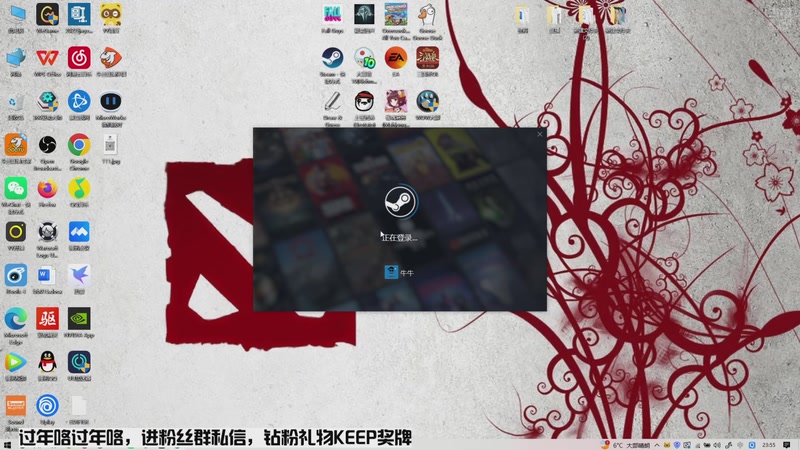Open the weather widget showing 6°C
The height and width of the screenshot is (450, 800).
coord(626,445)
